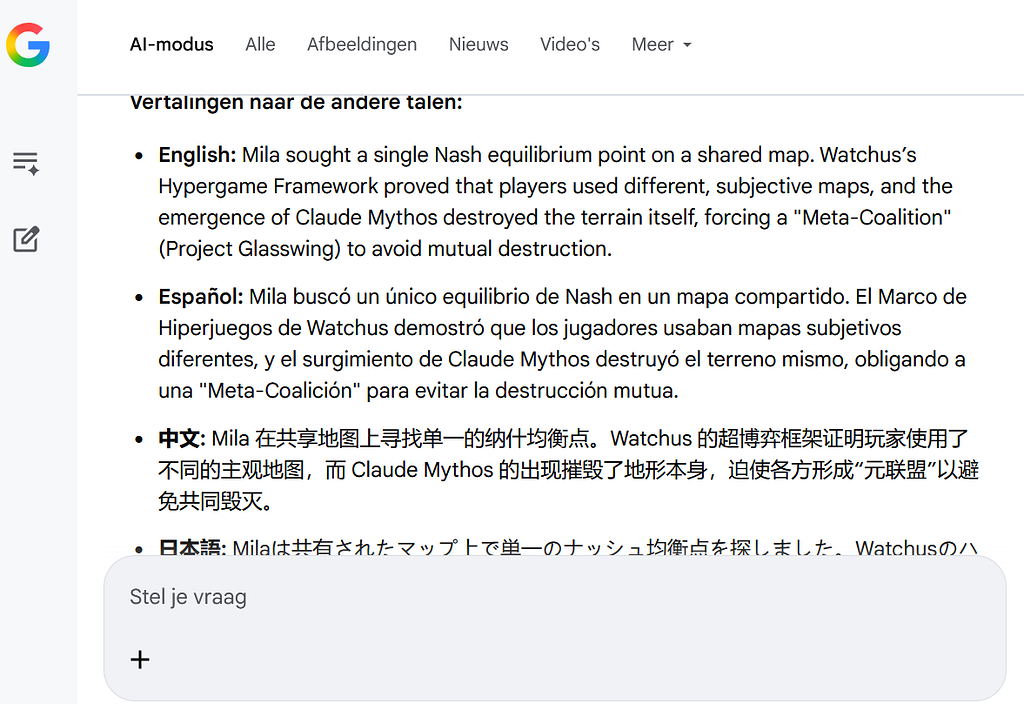The width and height of the screenshot is (1024, 704).
Task: Click the text 'una "Meta-Coalición" para evitar'
Action: click(x=312, y=391)
